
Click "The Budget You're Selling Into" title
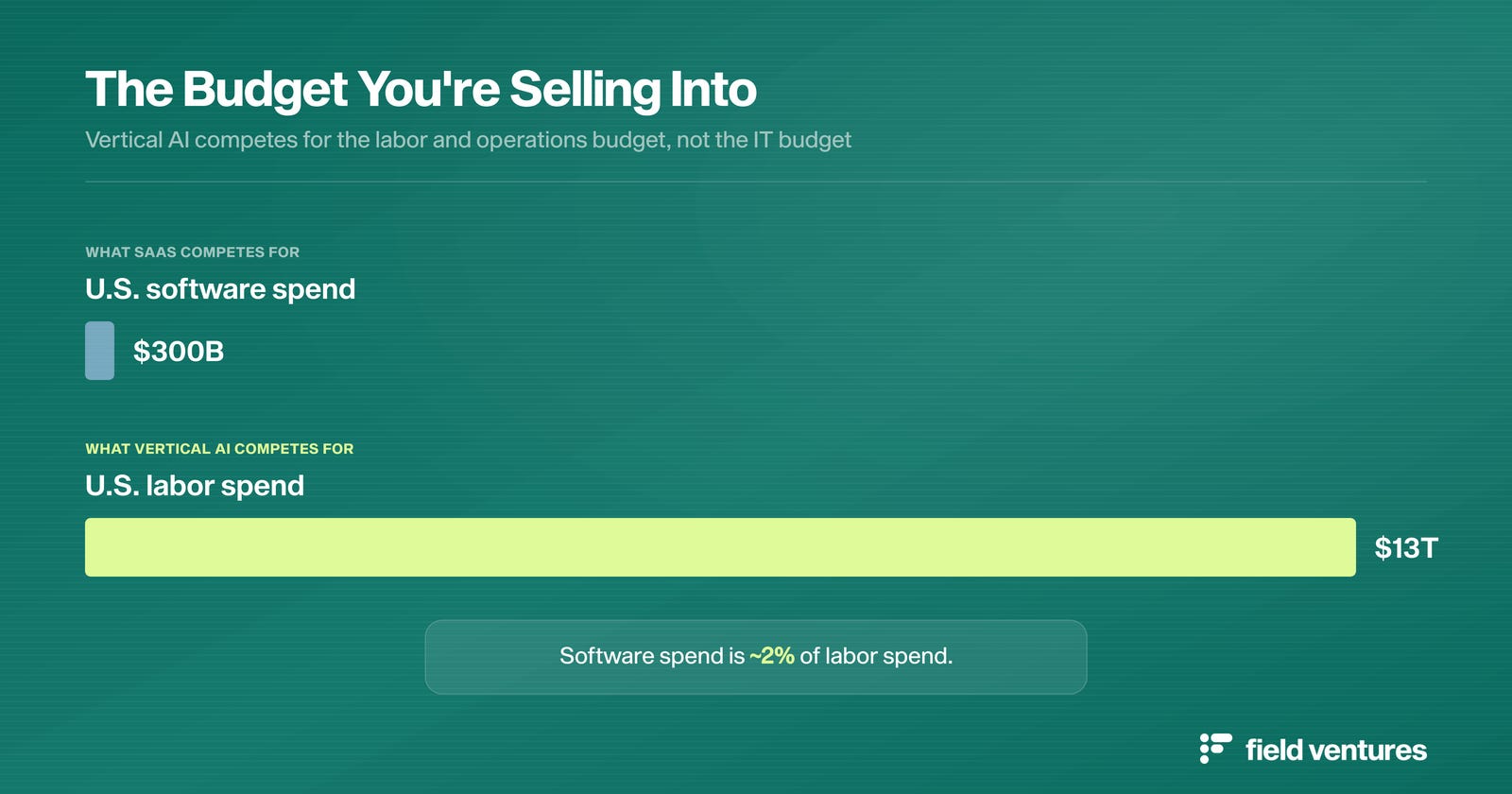[421, 90]
